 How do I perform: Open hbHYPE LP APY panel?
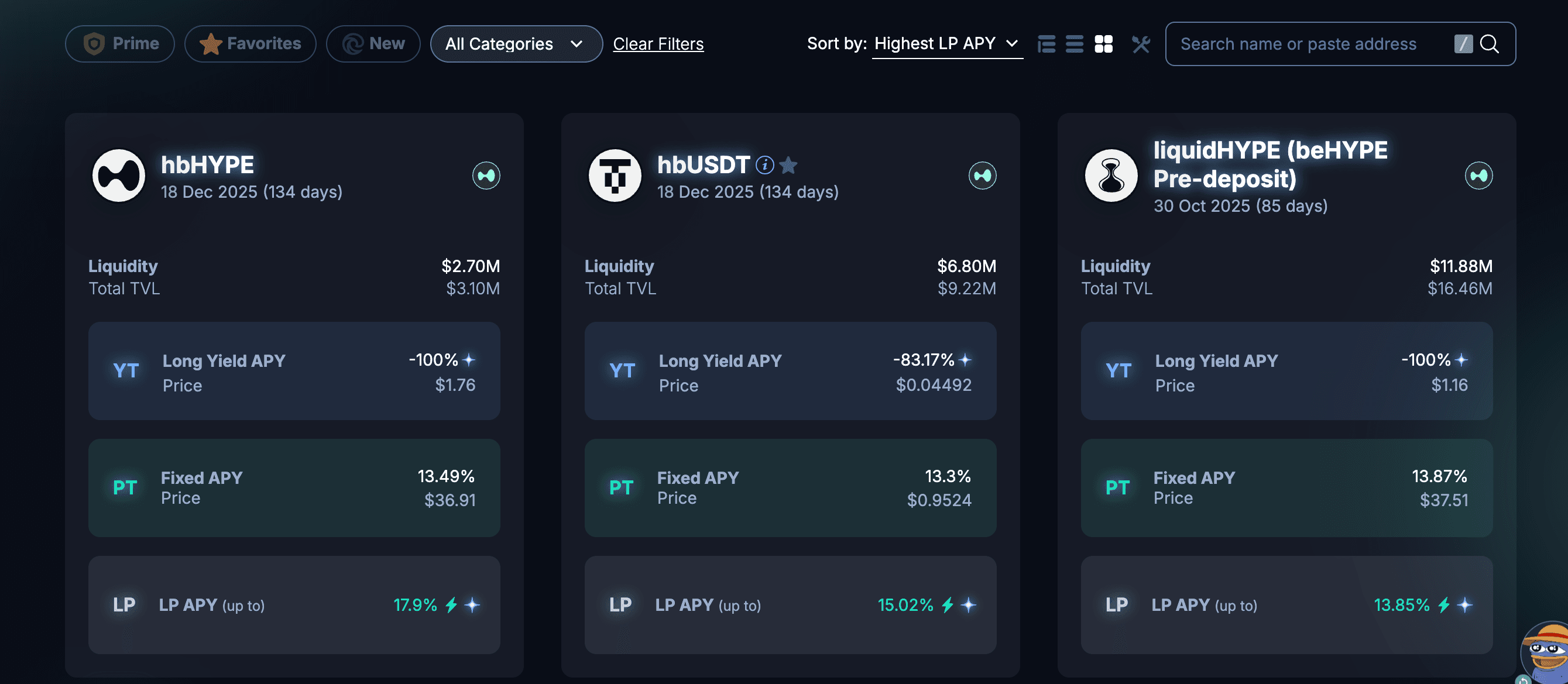click(x=294, y=605)
